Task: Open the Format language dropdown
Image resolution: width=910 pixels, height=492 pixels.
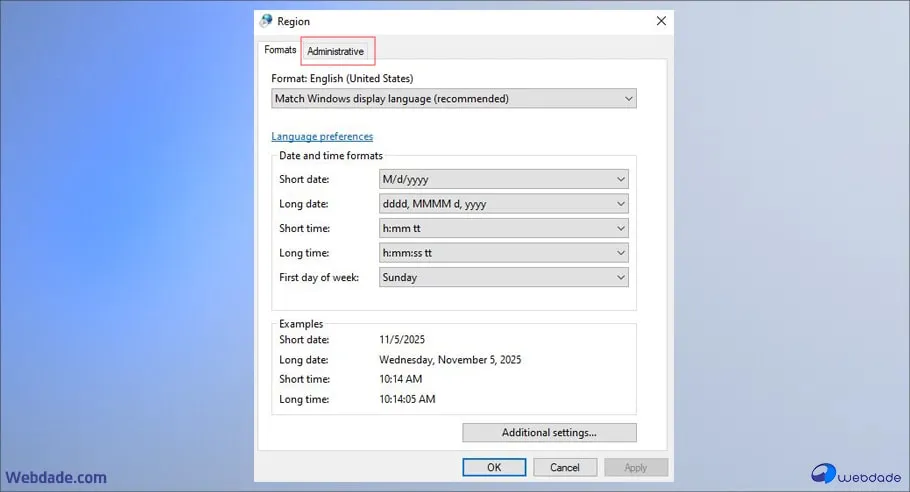Action: [454, 99]
